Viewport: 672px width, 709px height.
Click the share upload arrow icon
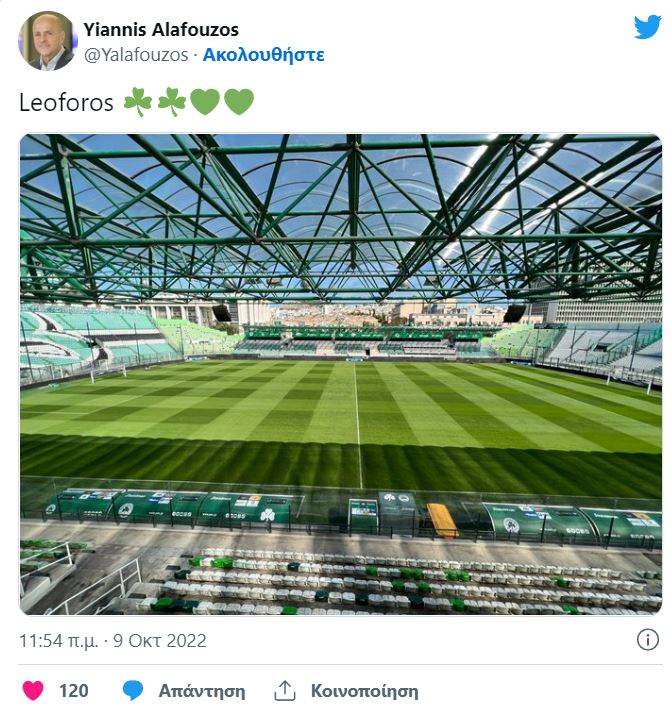pyautogui.click(x=286, y=690)
